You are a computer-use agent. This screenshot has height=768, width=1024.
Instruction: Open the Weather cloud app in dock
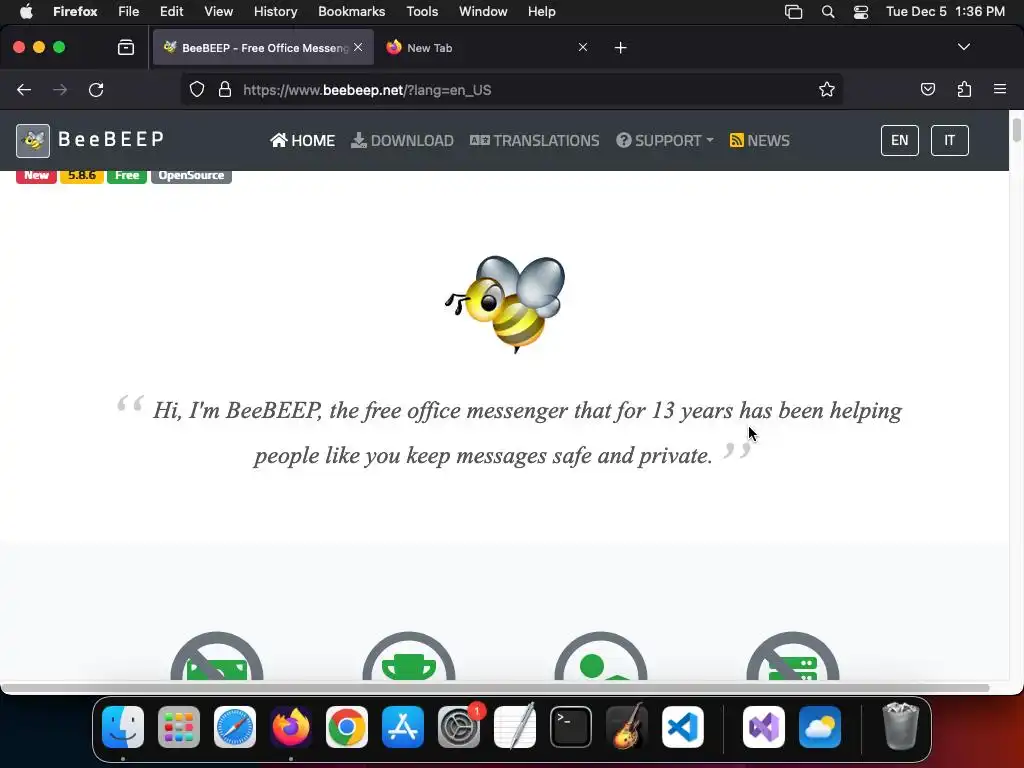click(x=820, y=727)
